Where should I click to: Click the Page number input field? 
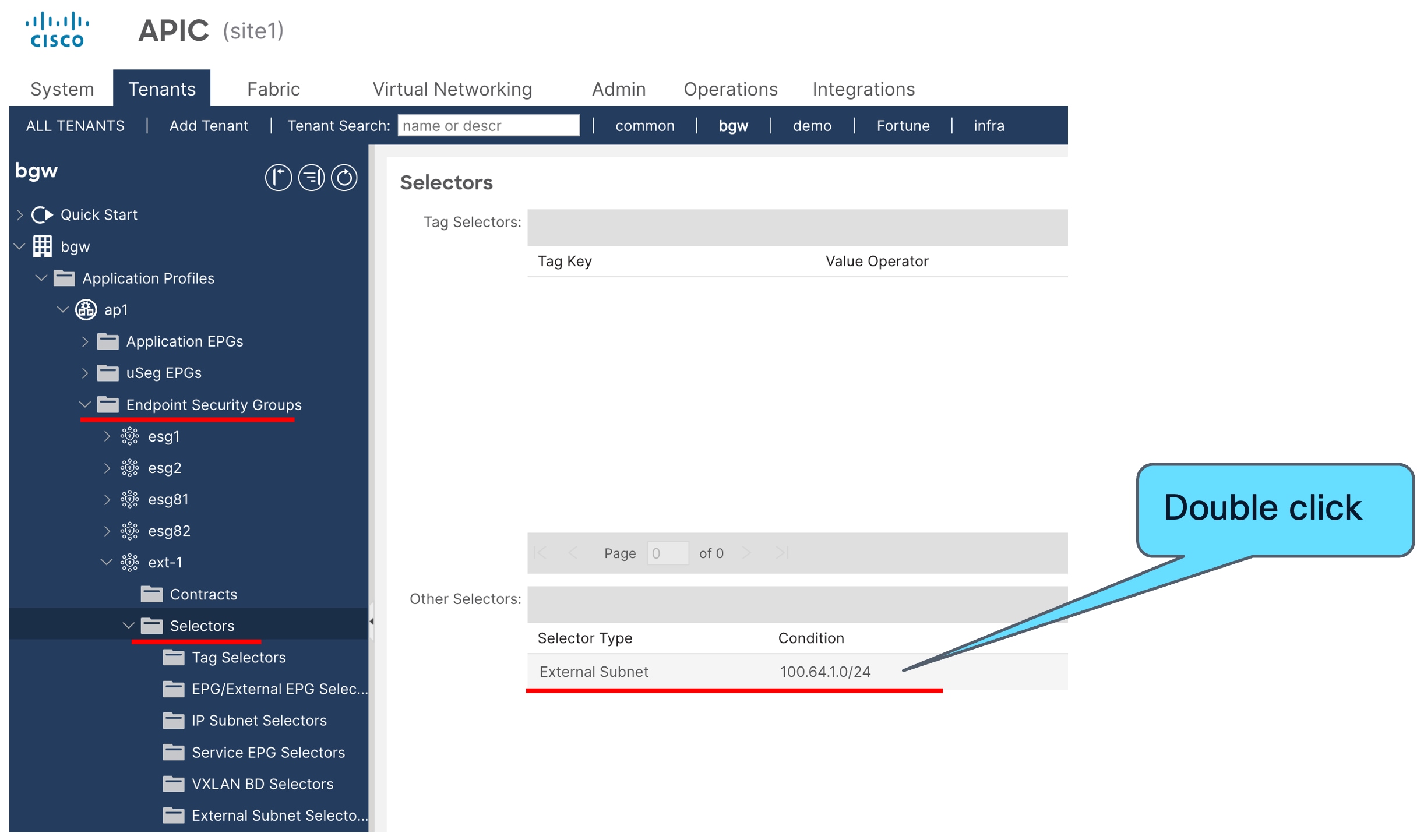point(668,553)
